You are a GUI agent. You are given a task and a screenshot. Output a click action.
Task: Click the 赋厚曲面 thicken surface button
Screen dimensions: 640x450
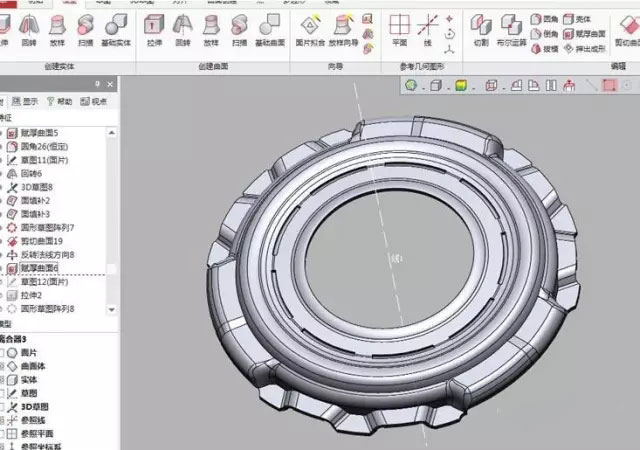pos(581,34)
